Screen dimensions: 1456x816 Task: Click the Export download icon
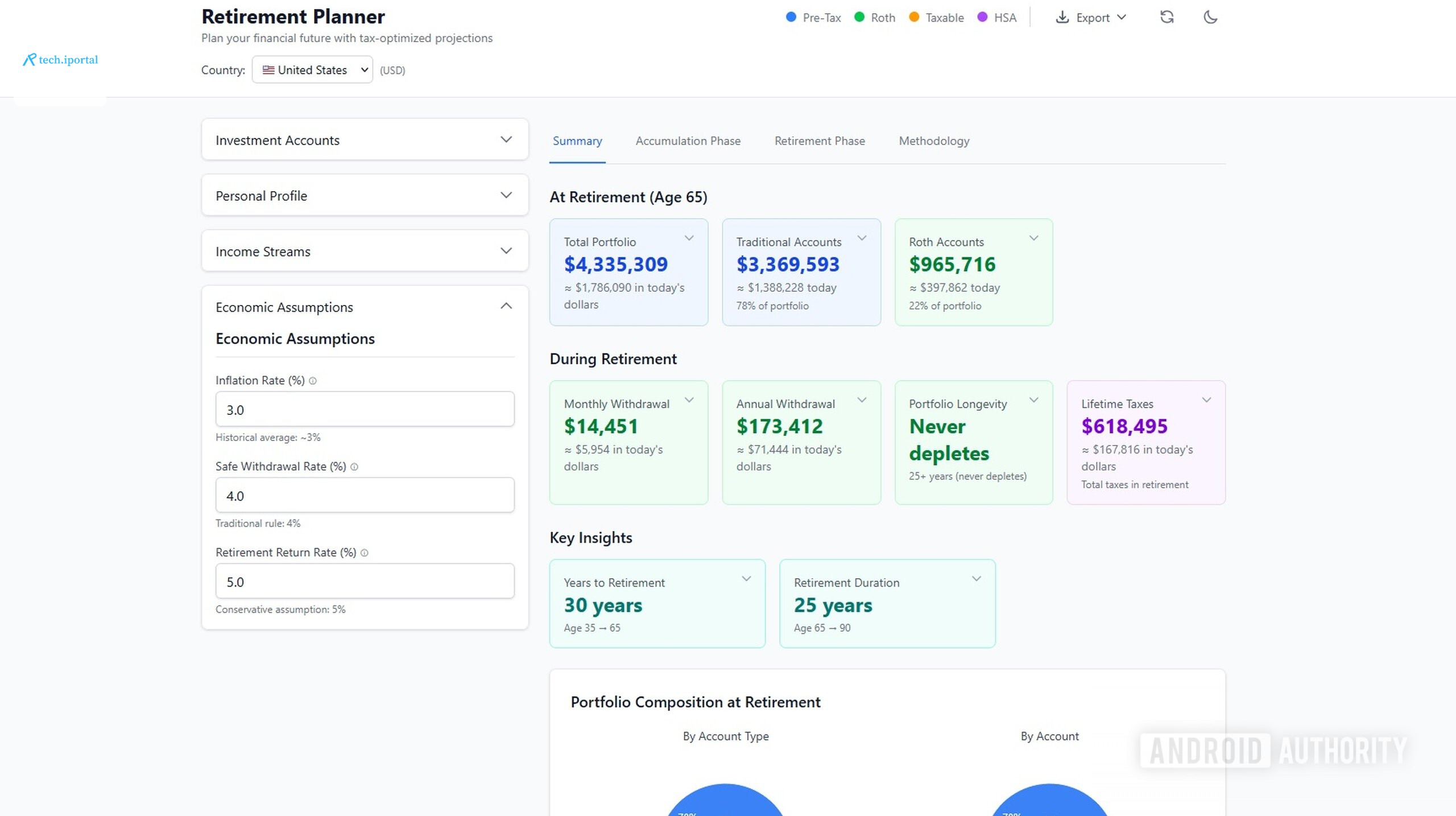[1062, 17]
